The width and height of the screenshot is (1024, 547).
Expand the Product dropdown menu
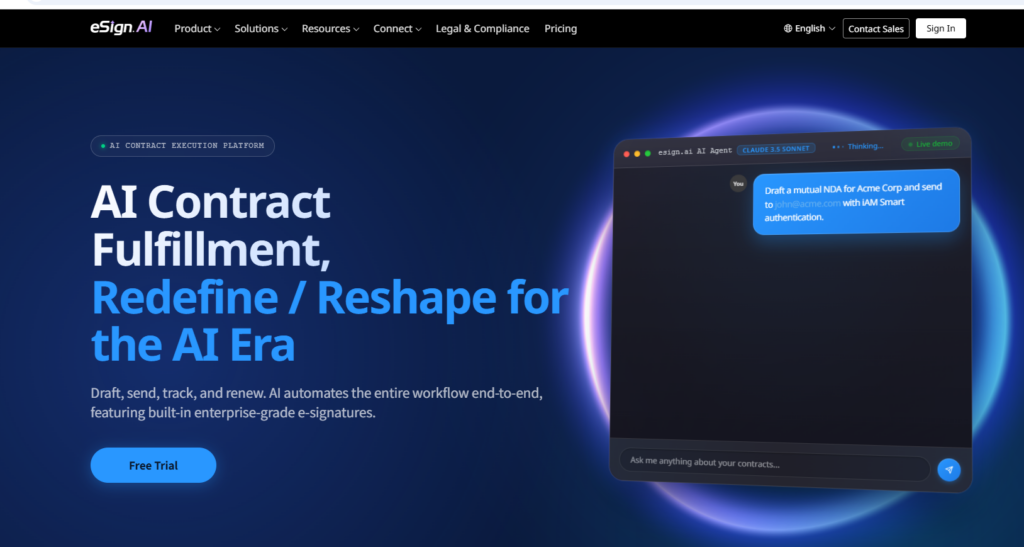click(x=197, y=29)
